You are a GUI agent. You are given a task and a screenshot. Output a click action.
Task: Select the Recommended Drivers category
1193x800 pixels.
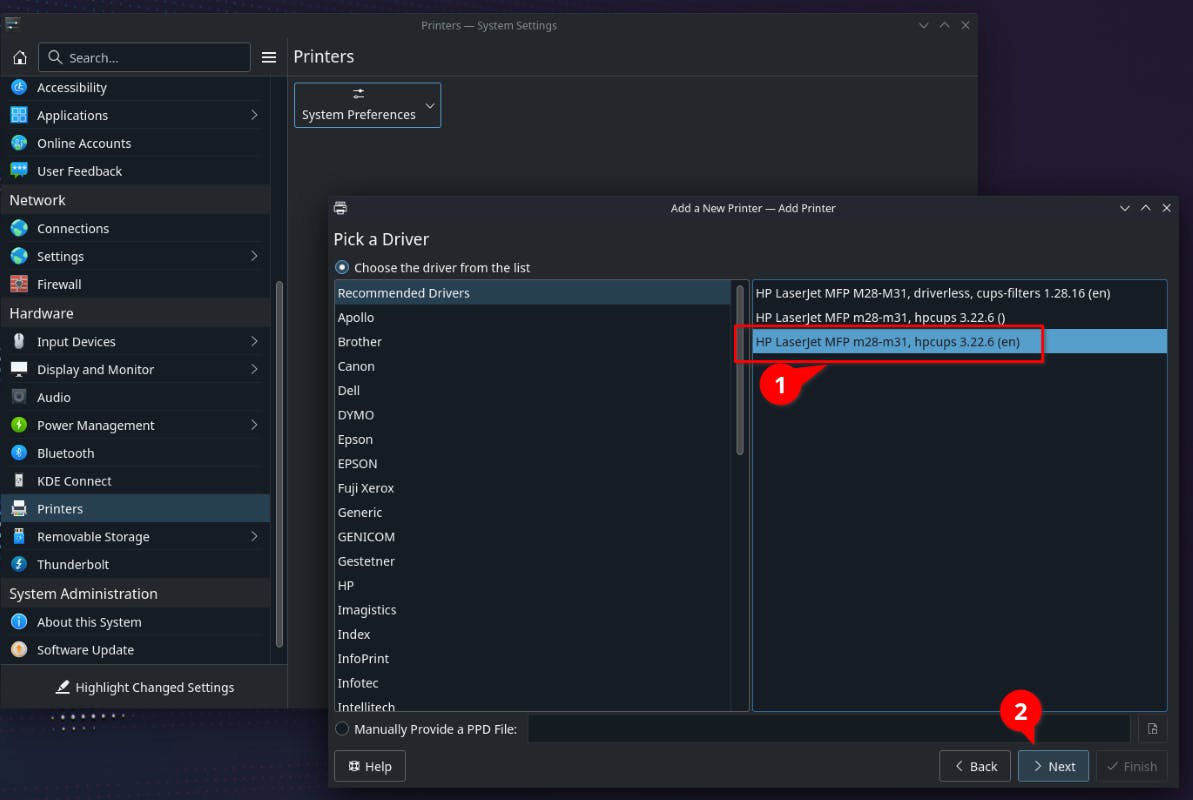(x=533, y=293)
